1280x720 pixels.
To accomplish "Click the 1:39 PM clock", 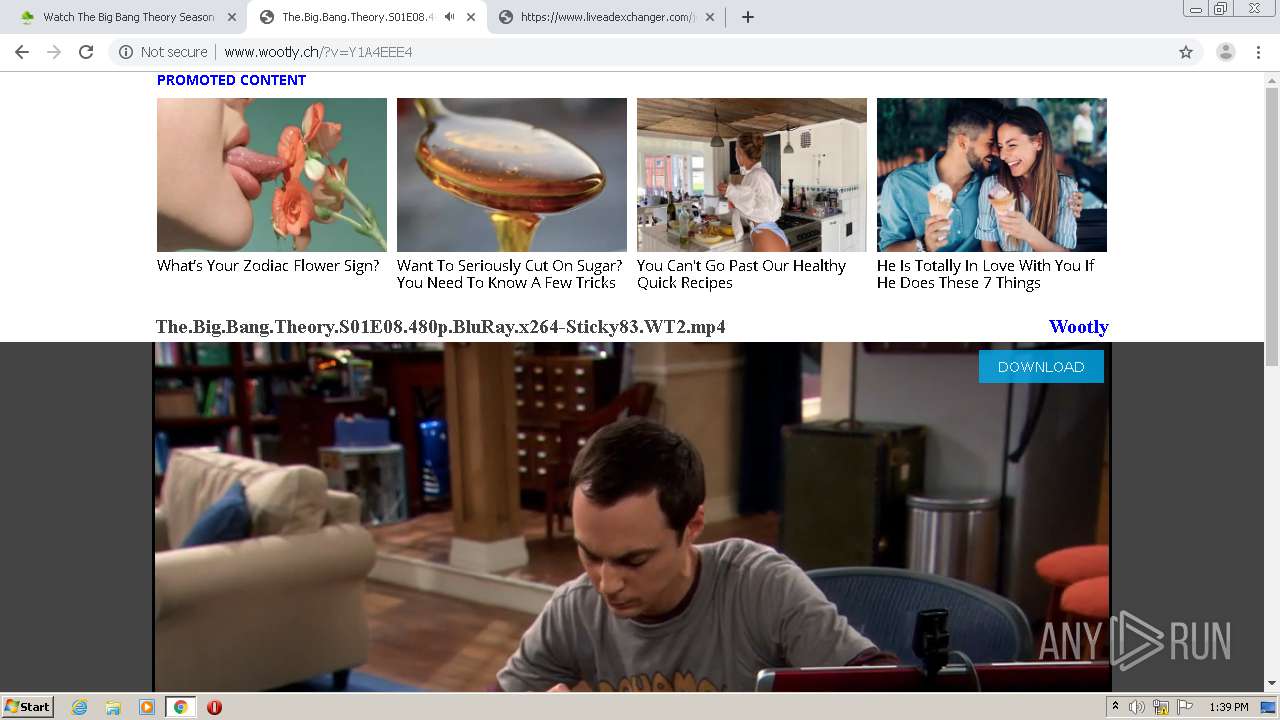I will point(1229,707).
